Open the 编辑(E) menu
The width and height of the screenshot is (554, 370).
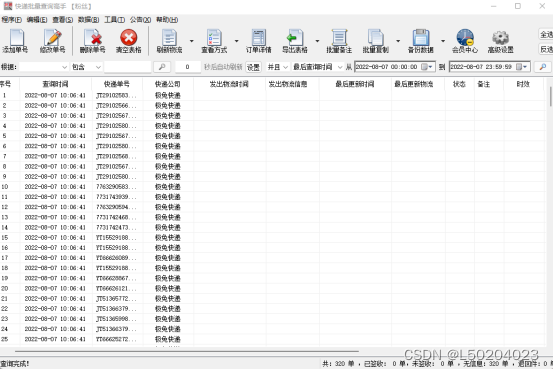(x=37, y=20)
